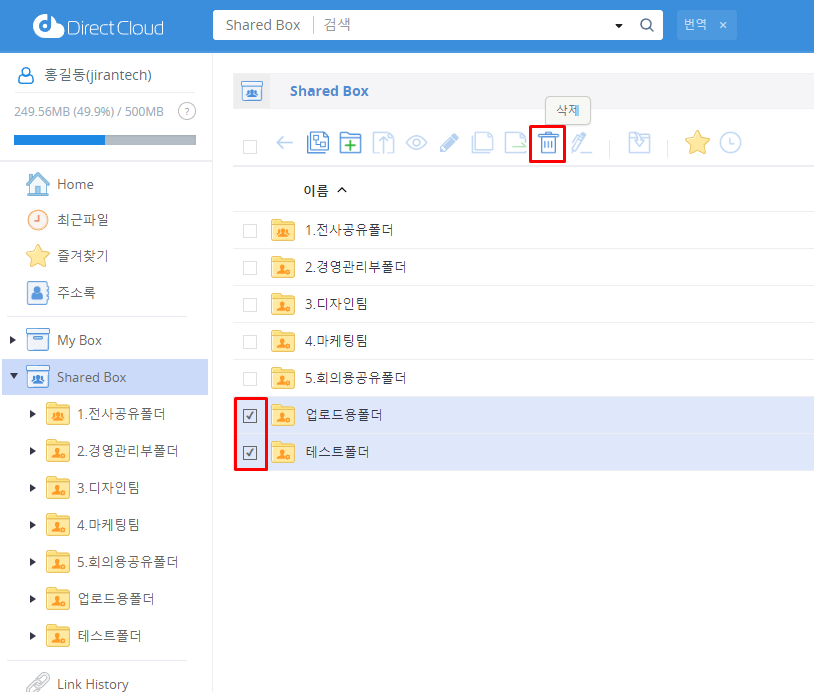Open 최근파일 in the sidebar

(x=82, y=220)
